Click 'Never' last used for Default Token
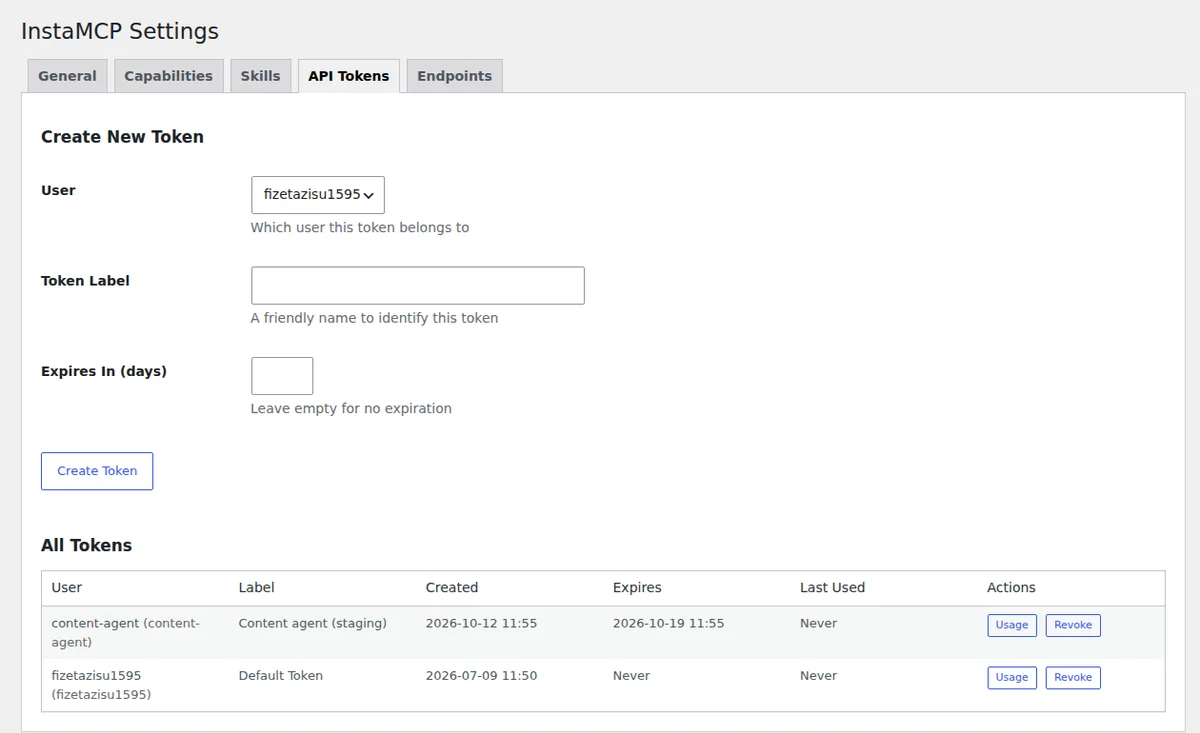The image size is (1200, 733). click(818, 676)
